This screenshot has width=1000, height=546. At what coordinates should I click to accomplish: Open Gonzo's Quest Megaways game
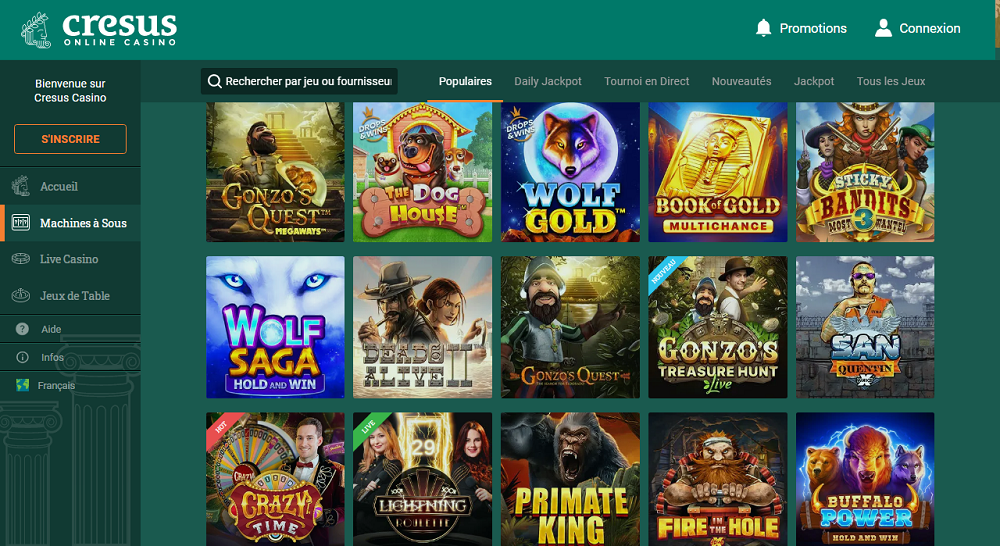pyautogui.click(x=275, y=172)
